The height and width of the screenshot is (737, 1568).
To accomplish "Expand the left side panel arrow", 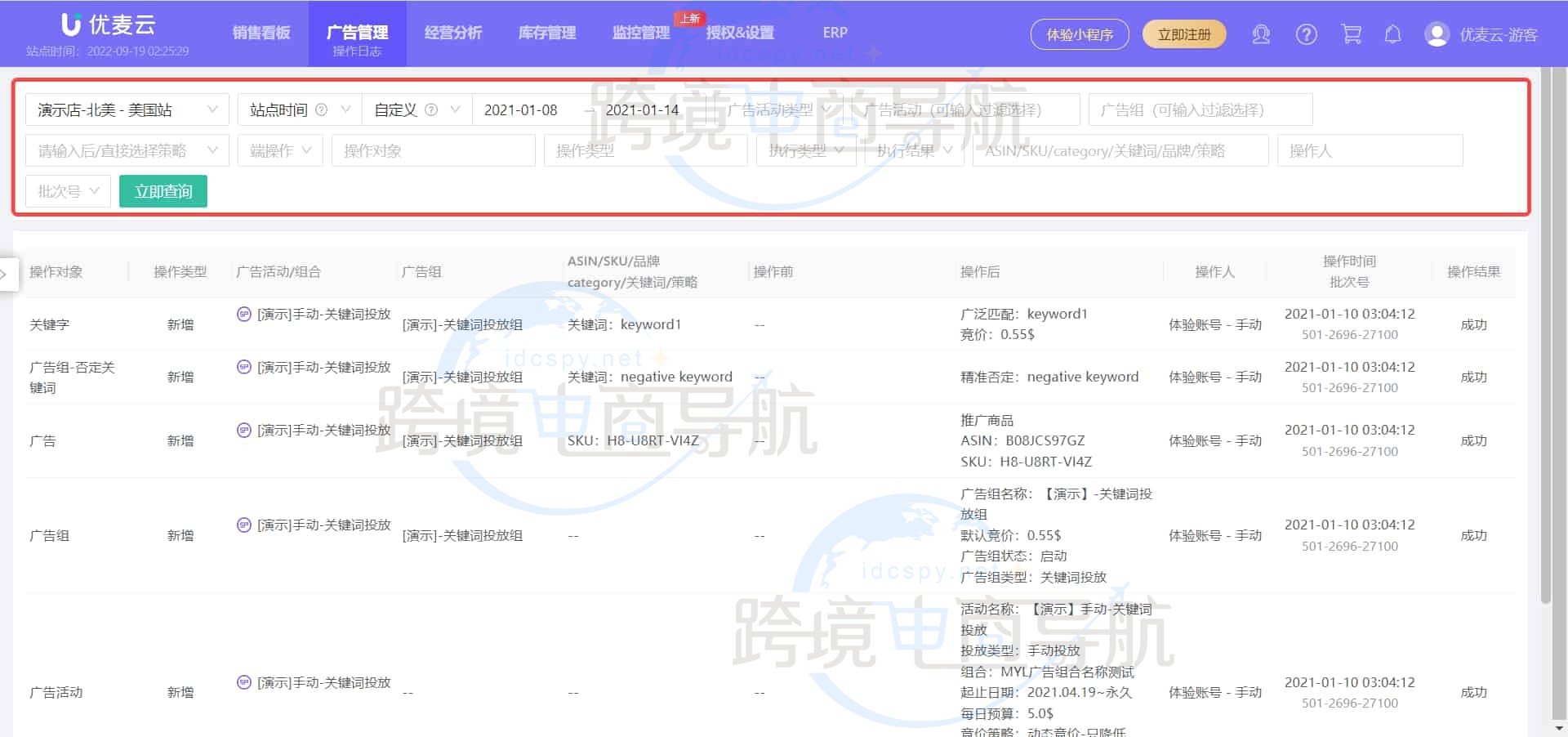I will (x=5, y=275).
